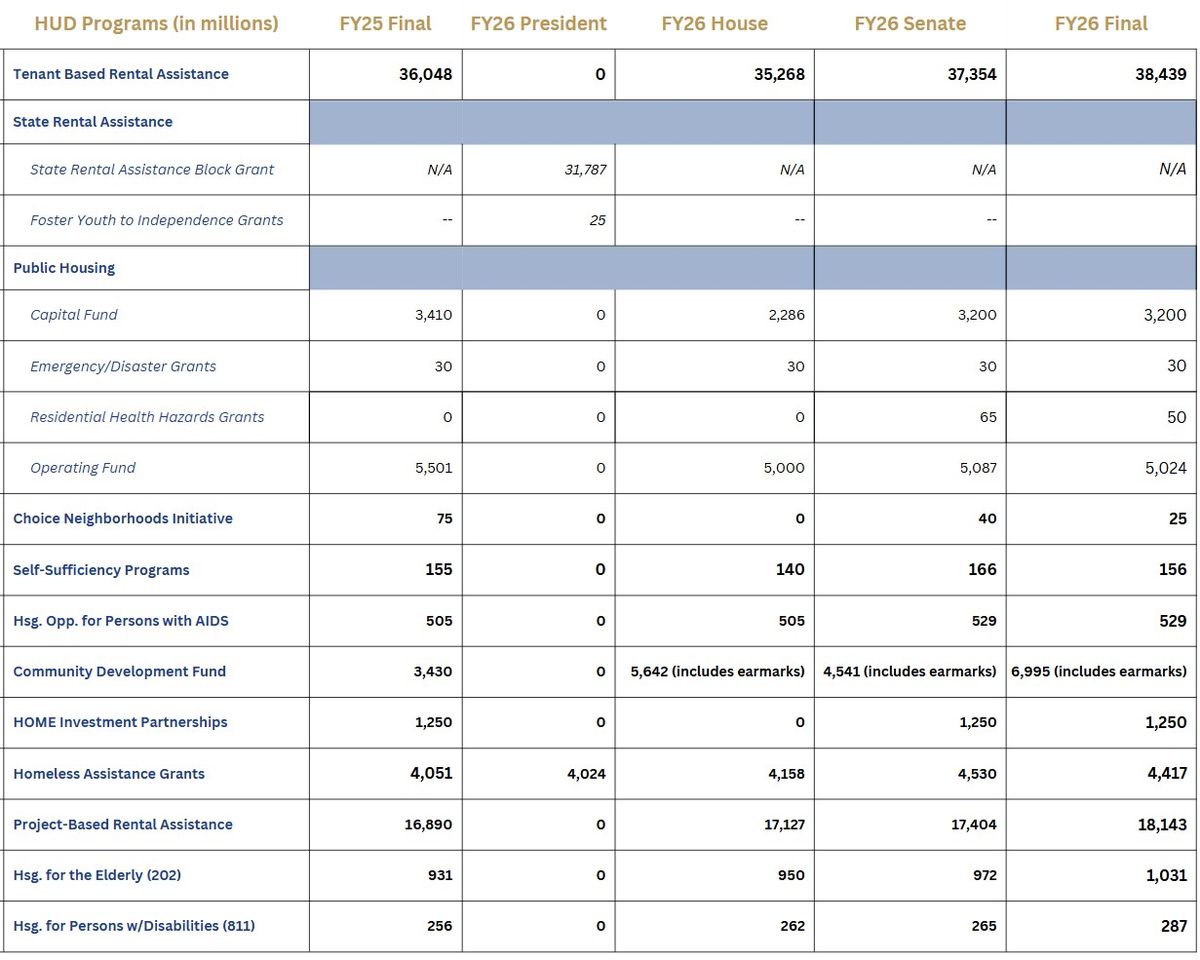
Task: Select the HOME Investment Partnerships label
Action: (120, 722)
